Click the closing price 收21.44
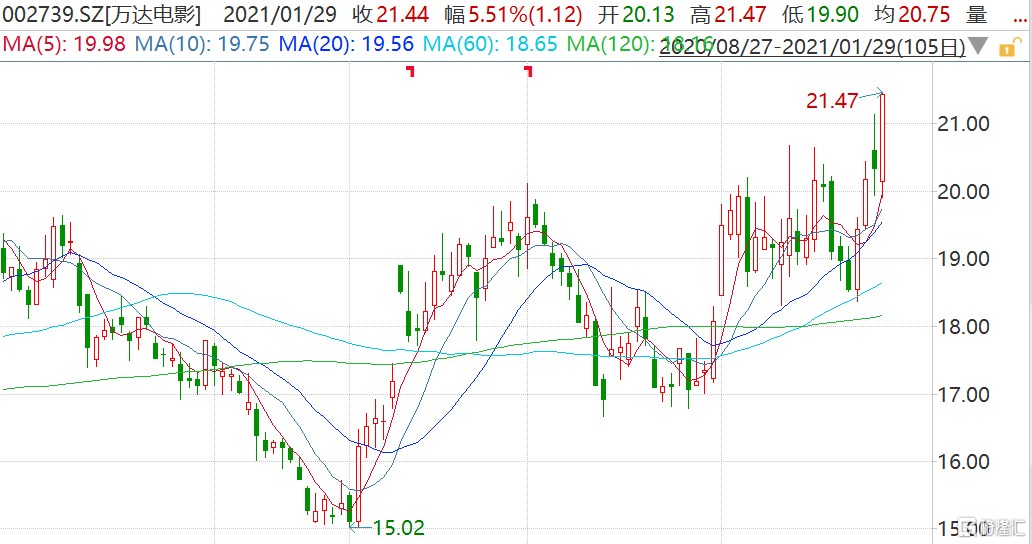This screenshot has width=1032, height=544. click(x=390, y=14)
